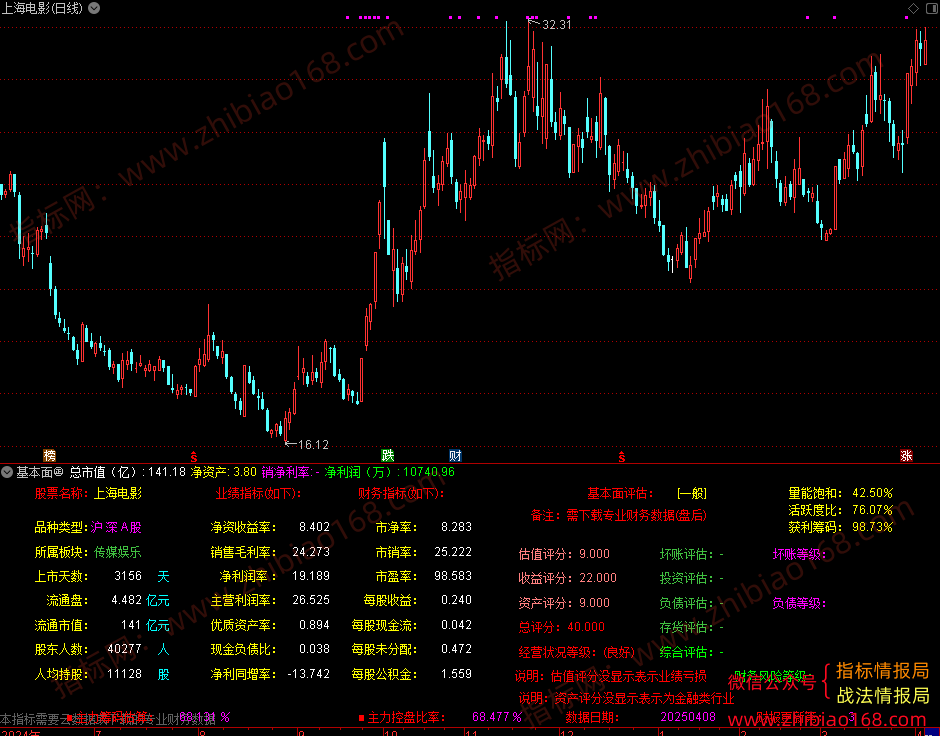The width and height of the screenshot is (940, 736).
Task: Click the 40277 shareholder count value
Action: (125, 649)
